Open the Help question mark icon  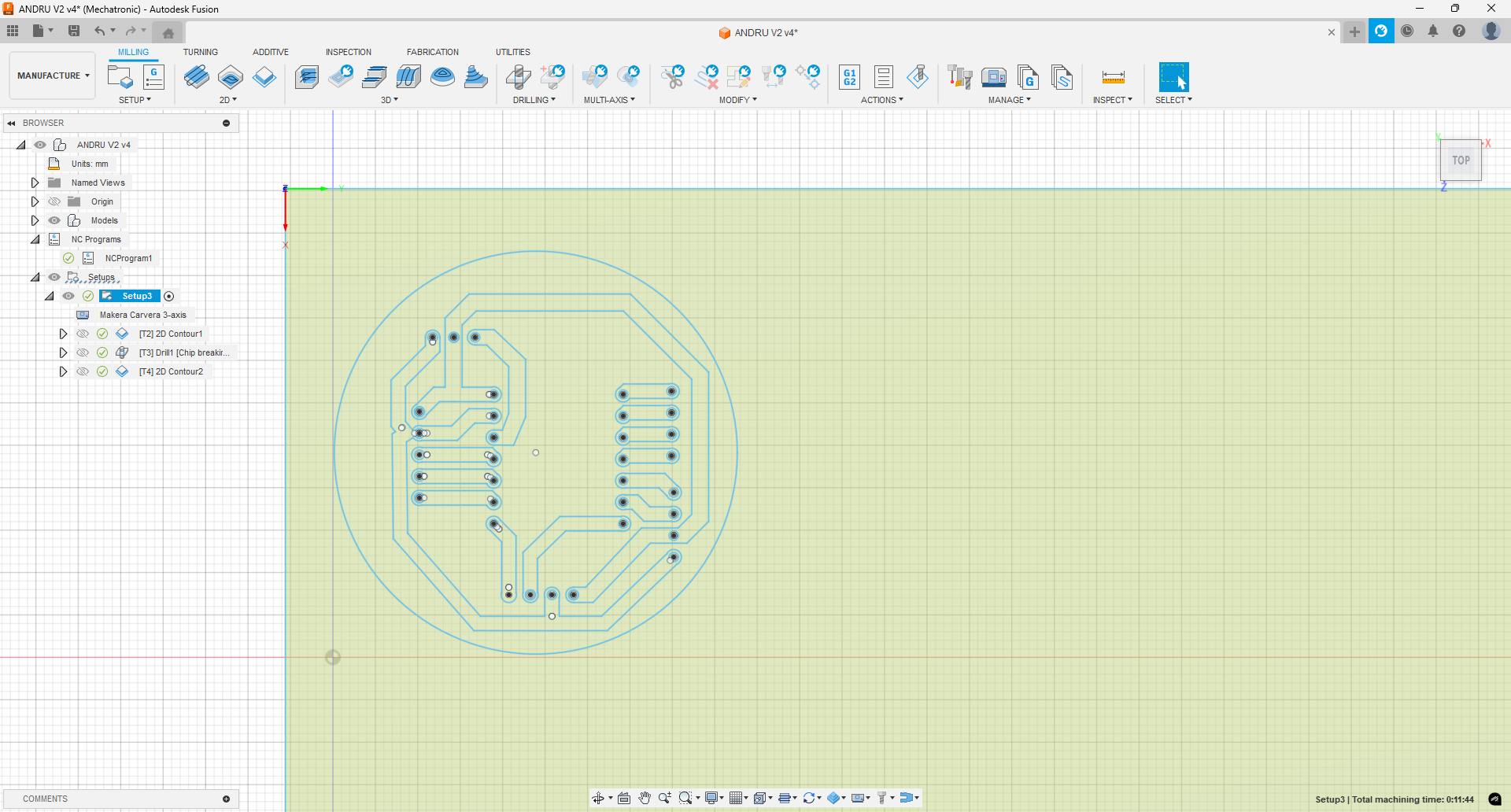click(1459, 31)
